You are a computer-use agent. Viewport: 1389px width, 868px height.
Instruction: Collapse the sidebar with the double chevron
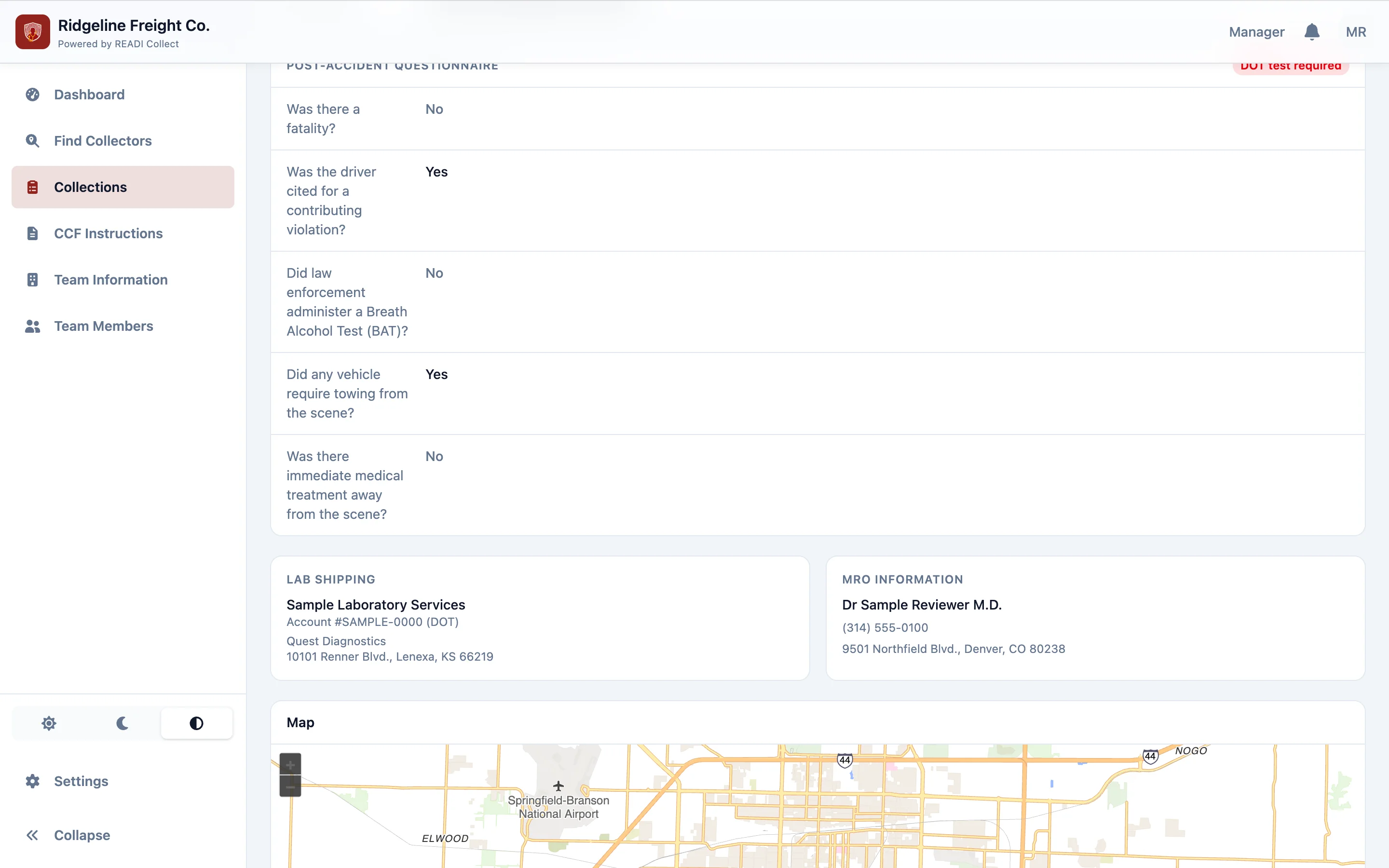click(33, 835)
